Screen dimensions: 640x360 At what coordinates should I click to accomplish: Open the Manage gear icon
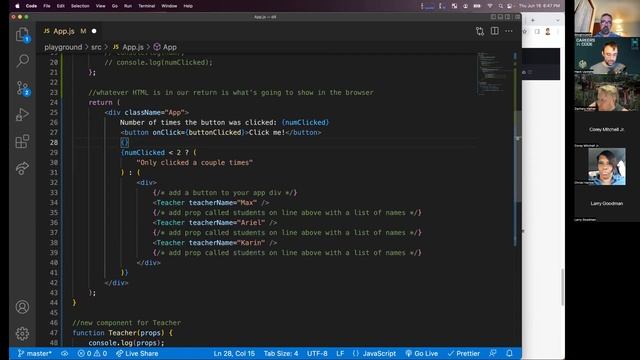(22, 333)
